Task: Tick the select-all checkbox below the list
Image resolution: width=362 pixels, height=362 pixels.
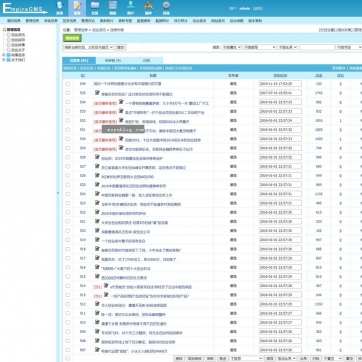Action: pyautogui.click(x=68, y=358)
